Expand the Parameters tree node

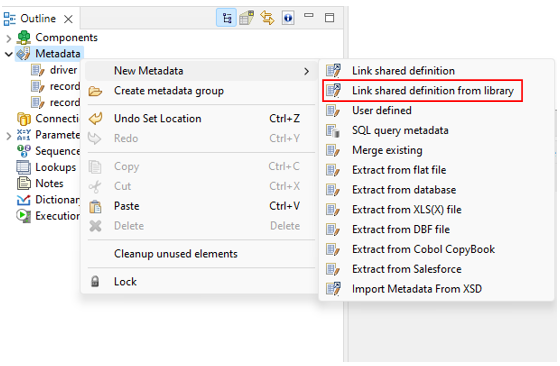tap(9, 136)
